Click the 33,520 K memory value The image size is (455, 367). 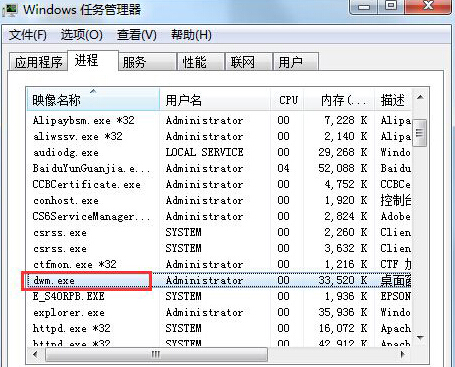343,280
